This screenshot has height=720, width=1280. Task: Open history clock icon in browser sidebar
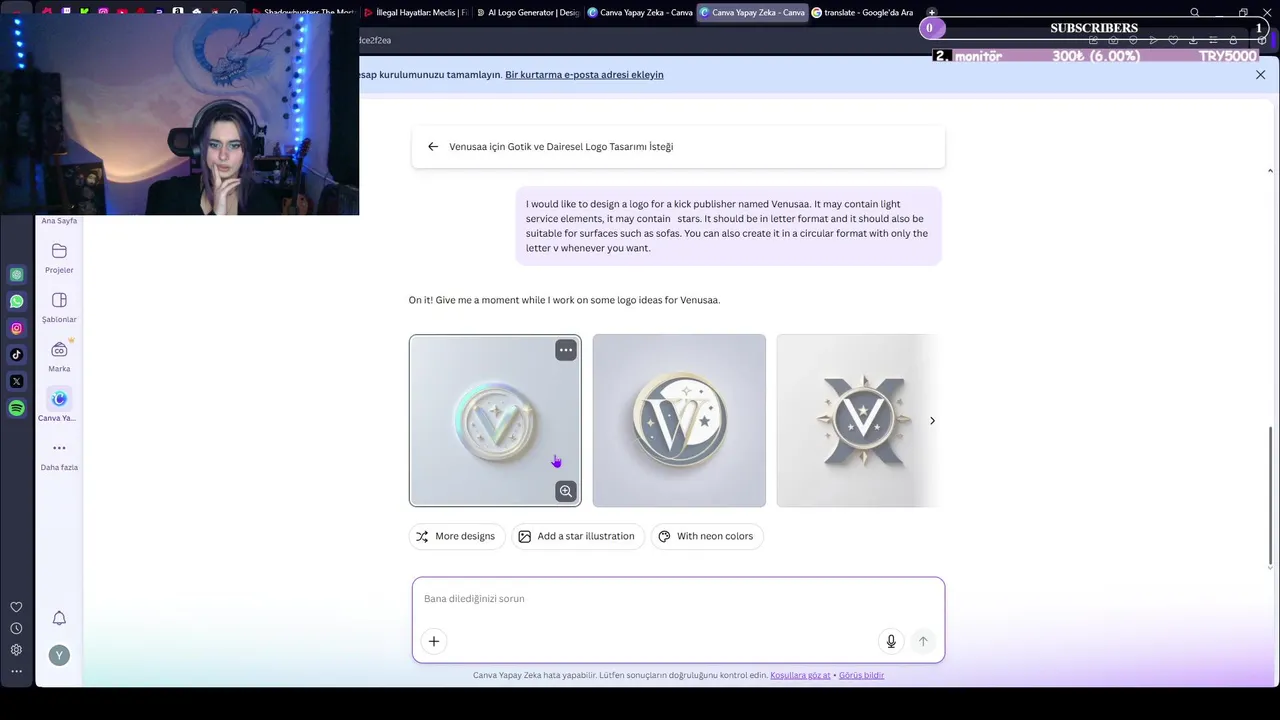(16, 629)
